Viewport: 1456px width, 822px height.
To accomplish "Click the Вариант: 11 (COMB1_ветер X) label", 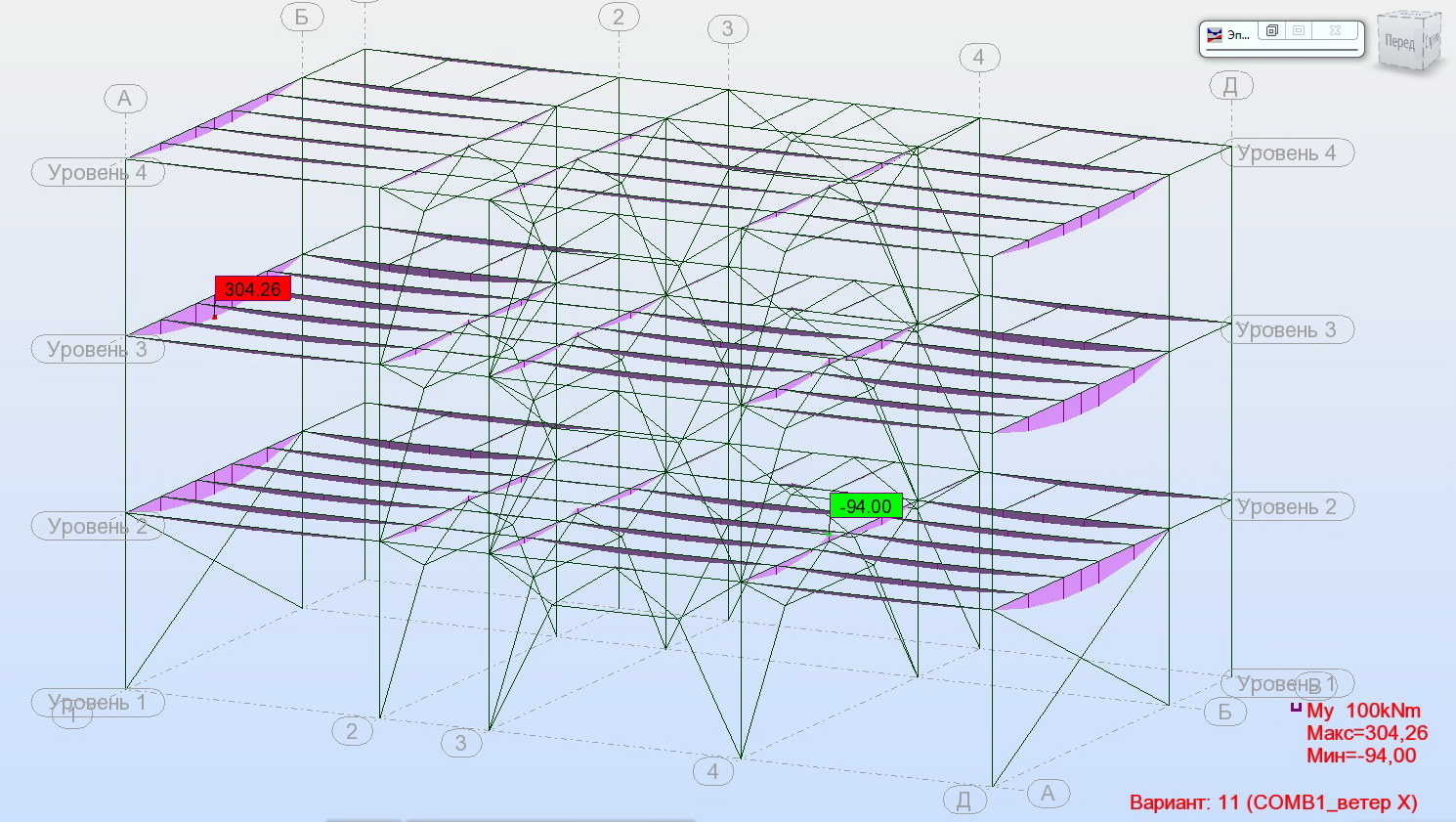I will pos(1273,802).
